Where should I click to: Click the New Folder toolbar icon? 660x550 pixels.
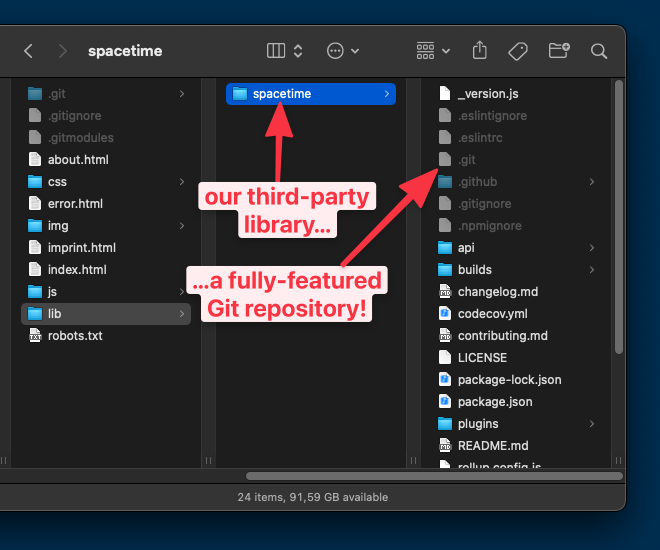coord(559,51)
